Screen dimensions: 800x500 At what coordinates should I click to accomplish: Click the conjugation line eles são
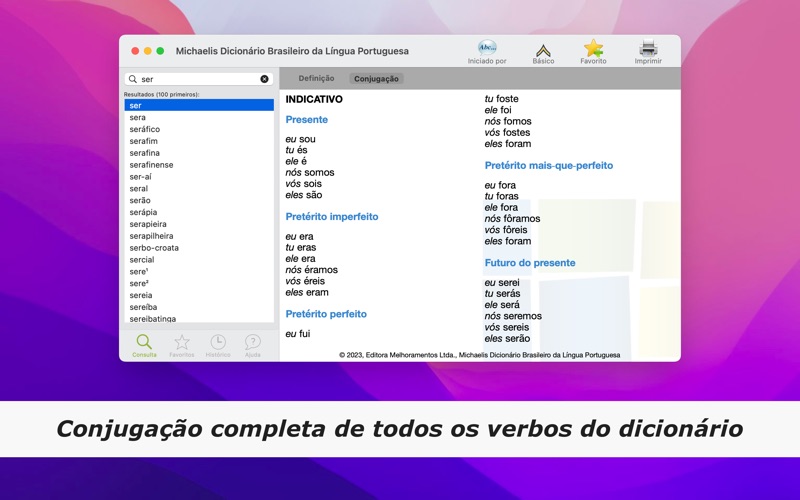coord(304,195)
